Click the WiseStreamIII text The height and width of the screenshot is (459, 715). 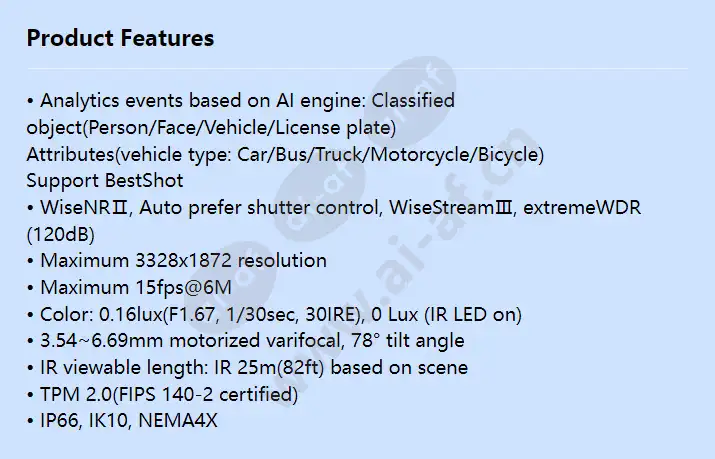point(450,208)
